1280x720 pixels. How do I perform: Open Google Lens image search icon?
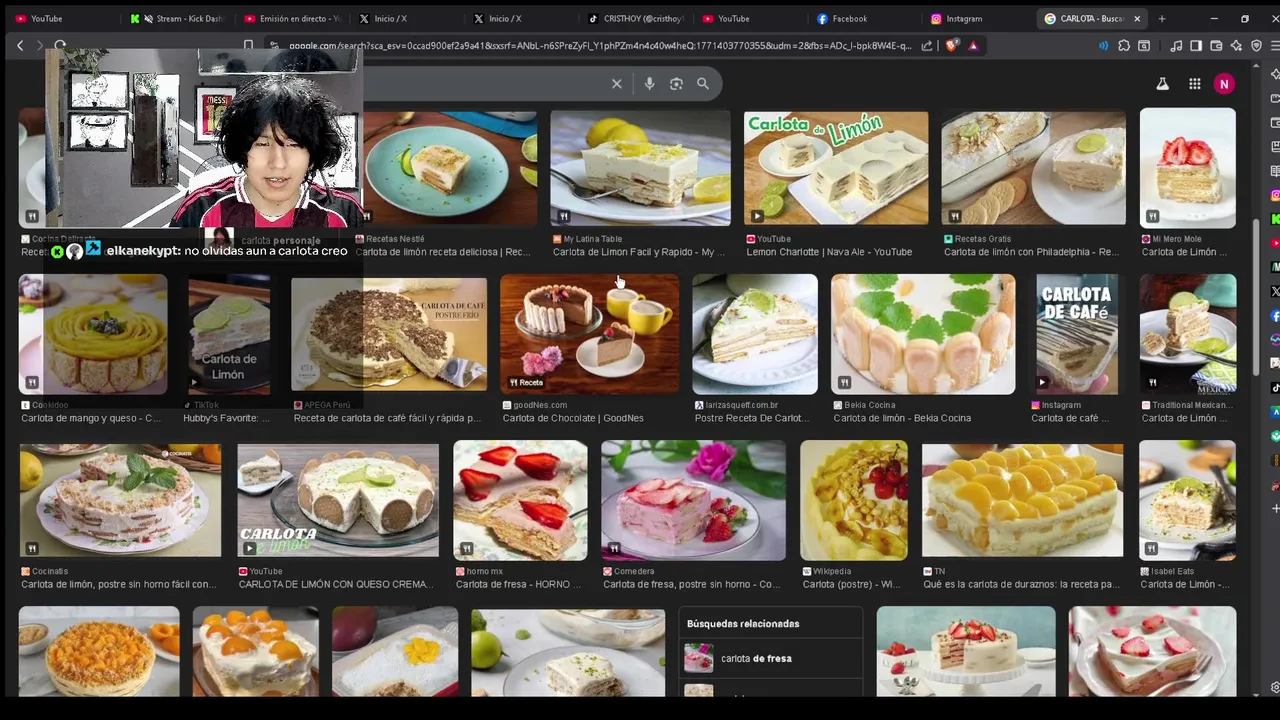coord(676,84)
